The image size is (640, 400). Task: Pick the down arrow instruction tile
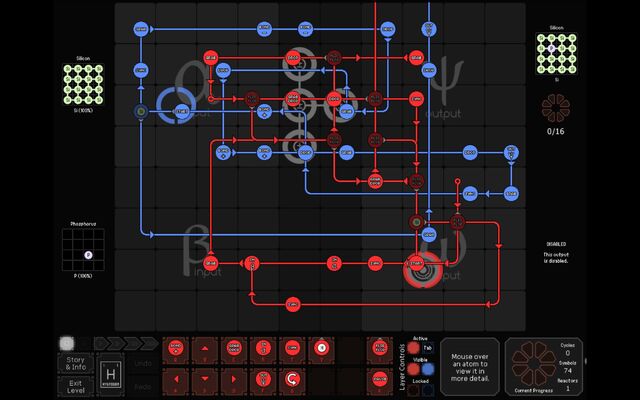pos(204,380)
